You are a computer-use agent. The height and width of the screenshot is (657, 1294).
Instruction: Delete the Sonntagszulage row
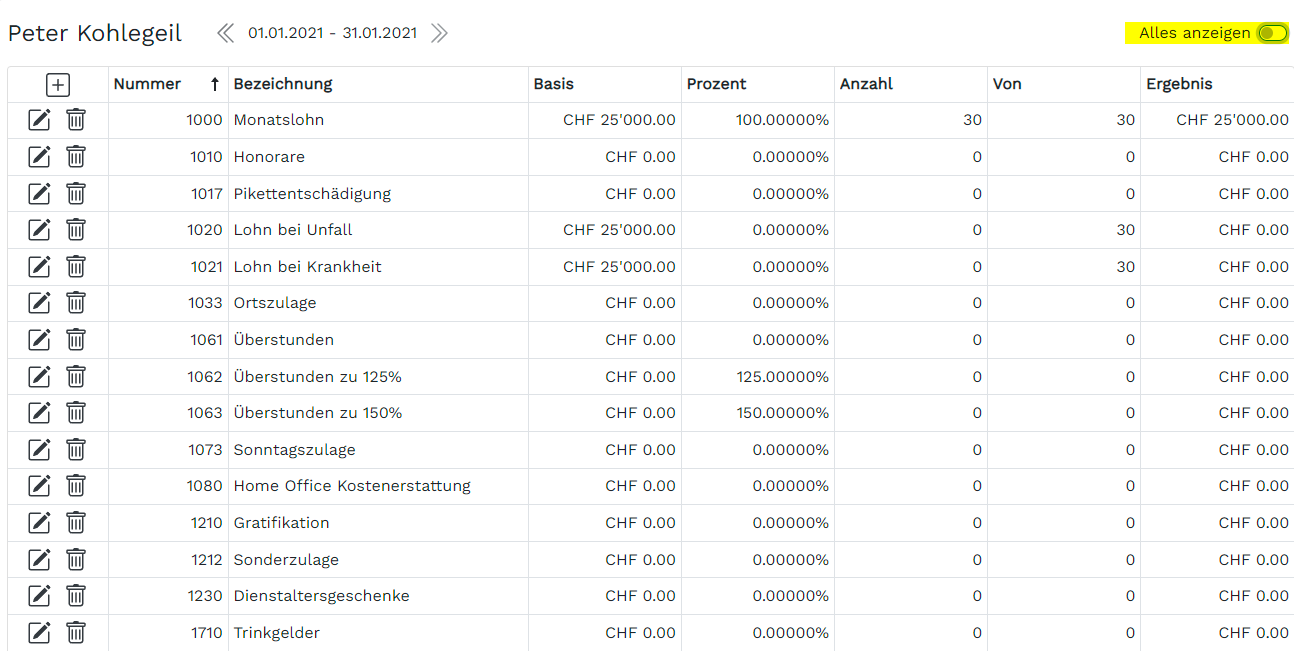click(x=76, y=450)
